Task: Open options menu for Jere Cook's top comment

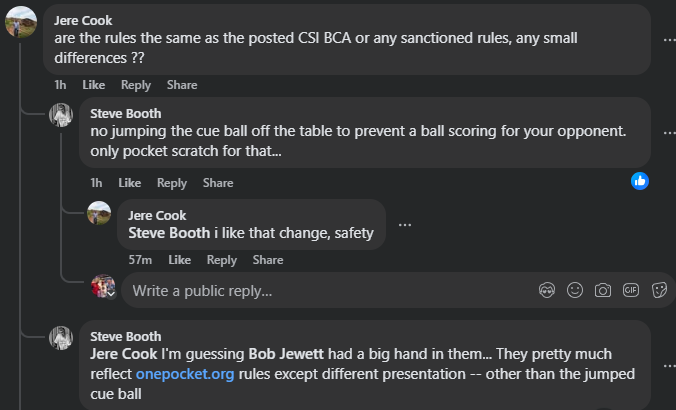Action: (669, 40)
